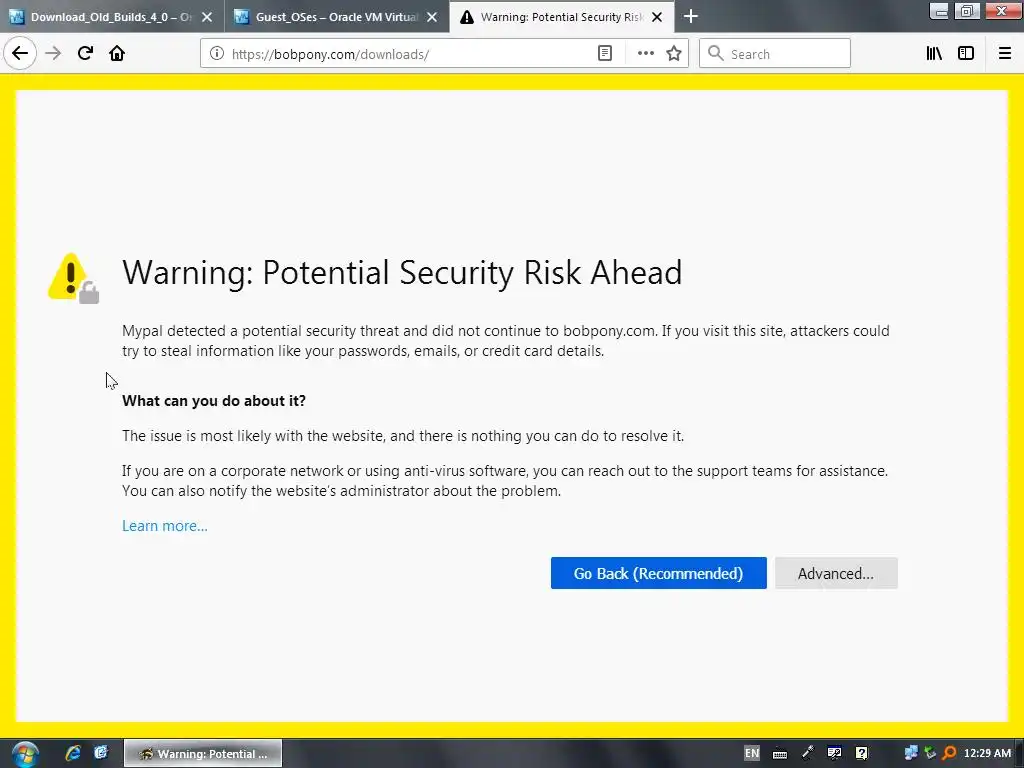Click Go Back (Recommended) button

click(x=658, y=573)
